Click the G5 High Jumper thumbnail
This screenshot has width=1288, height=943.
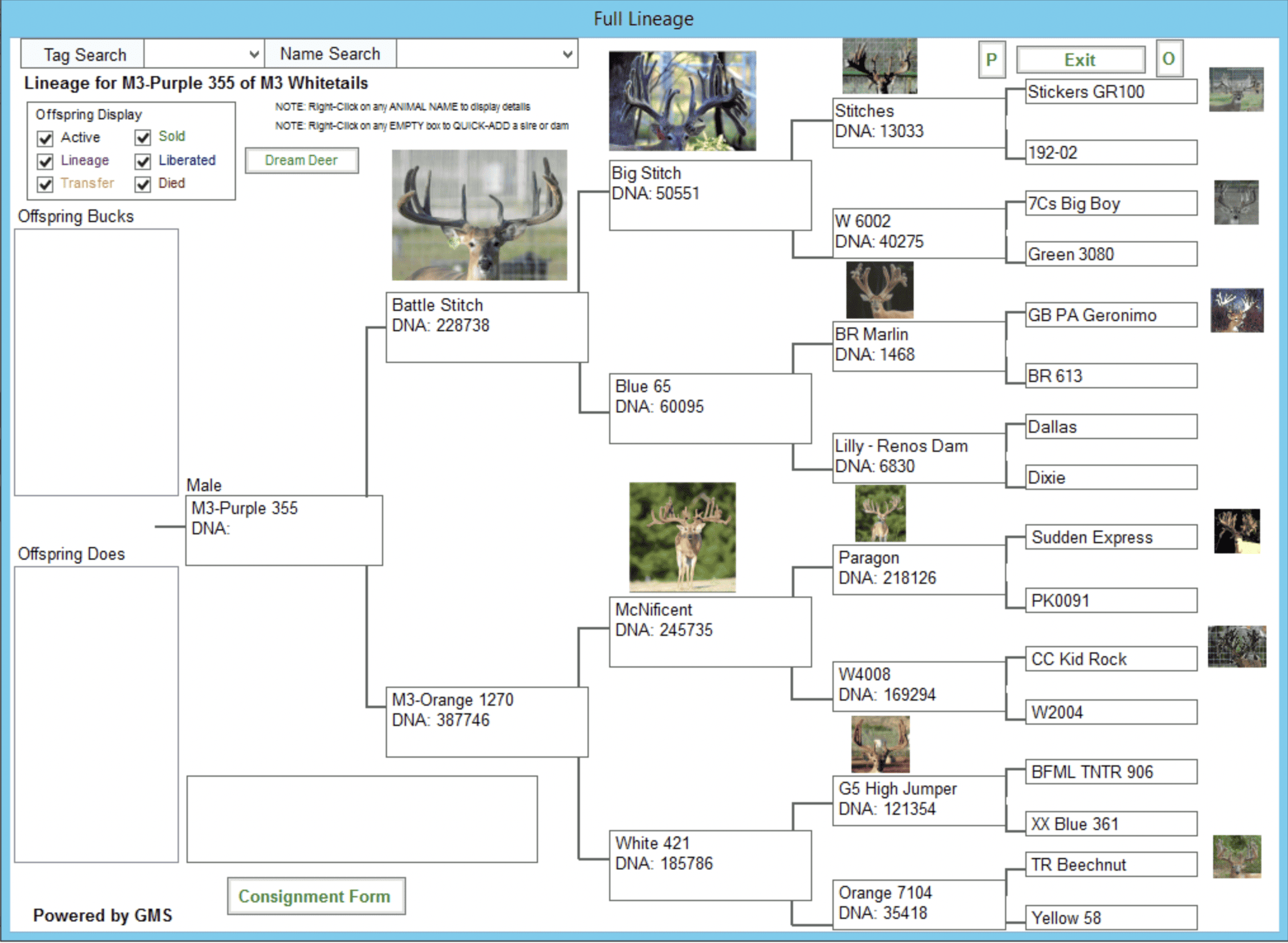880,744
